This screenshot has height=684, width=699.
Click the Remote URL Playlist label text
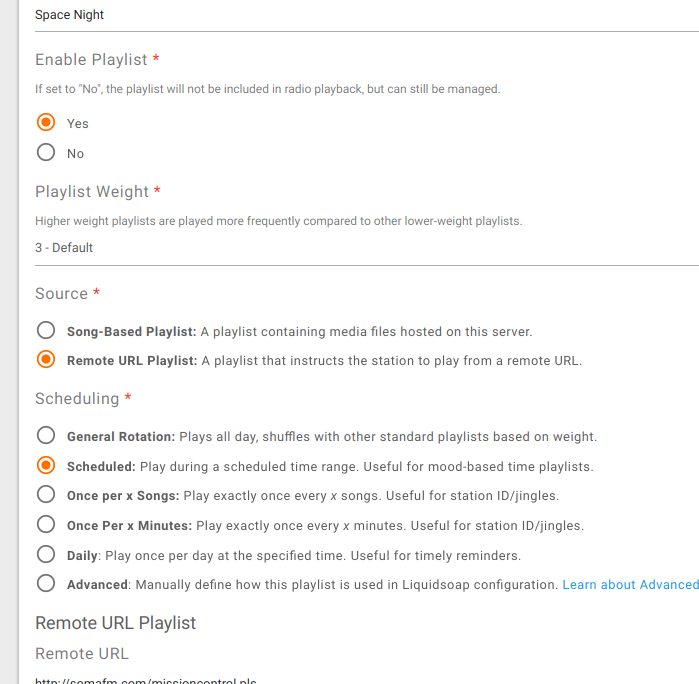click(132, 361)
